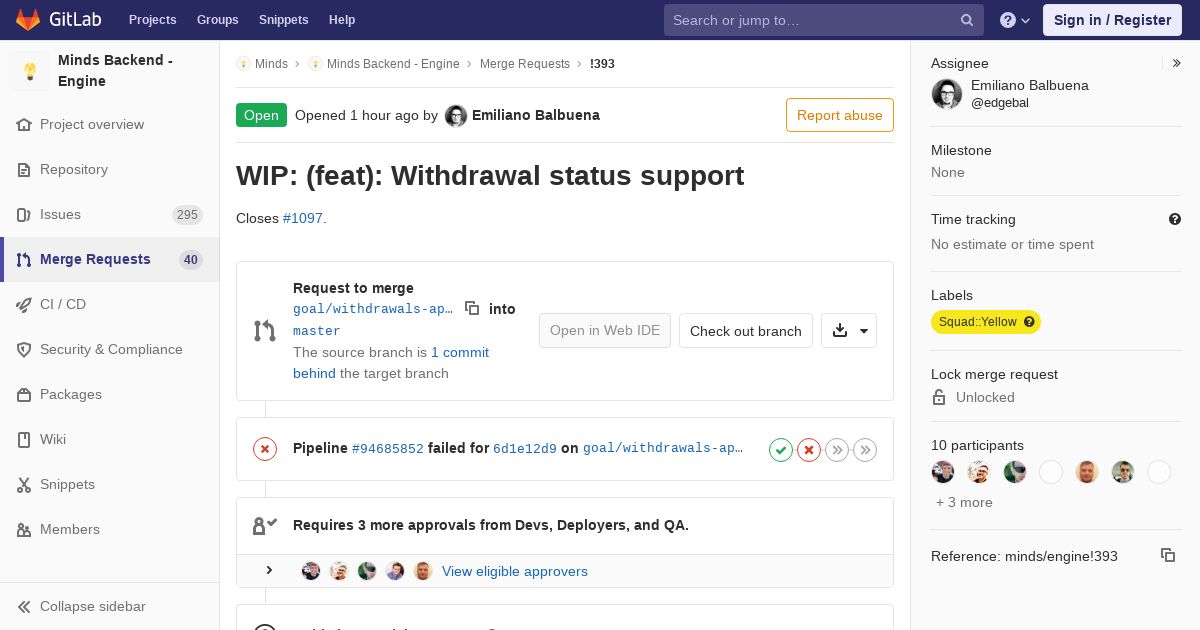Open the Groups menu in navbar
1200x630 pixels.
coord(217,20)
